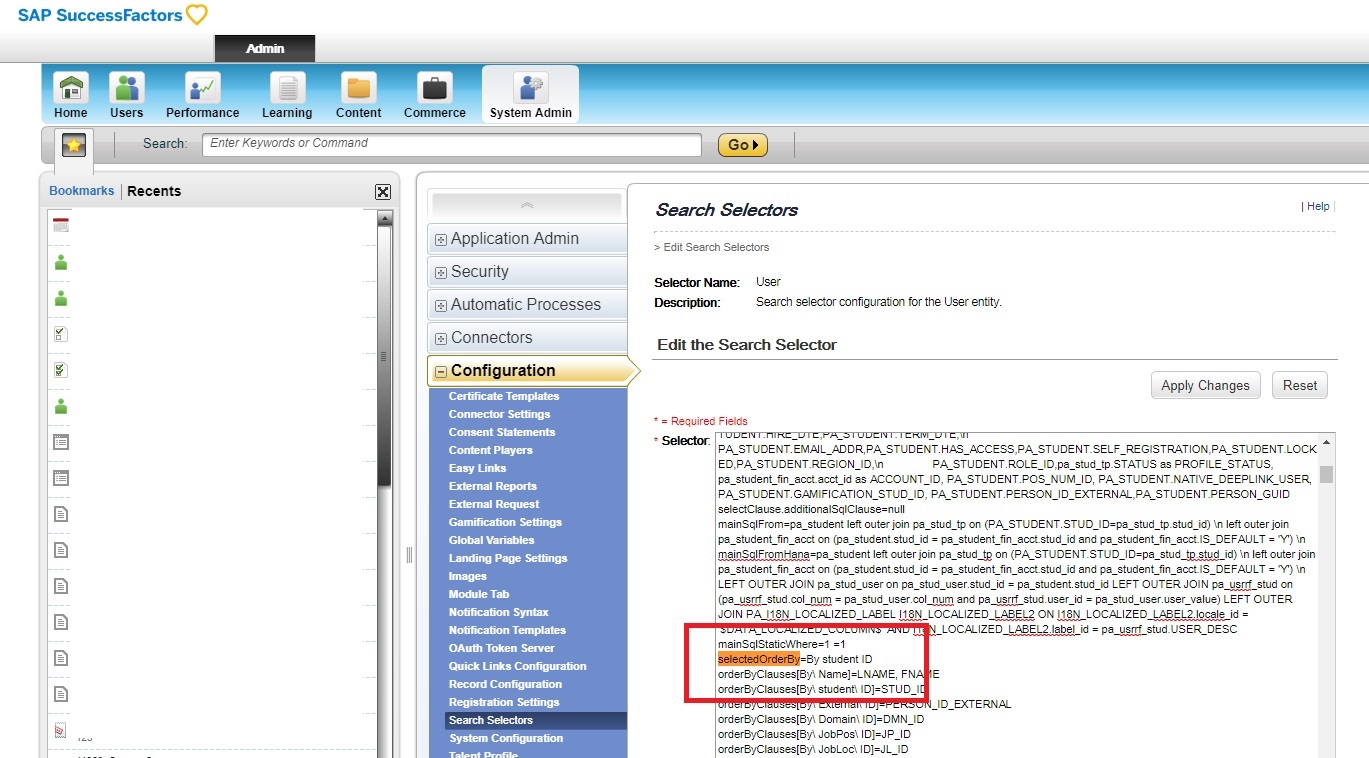Open Quick Links Configuration
Viewport: 1369px width, 758px height.
[518, 666]
